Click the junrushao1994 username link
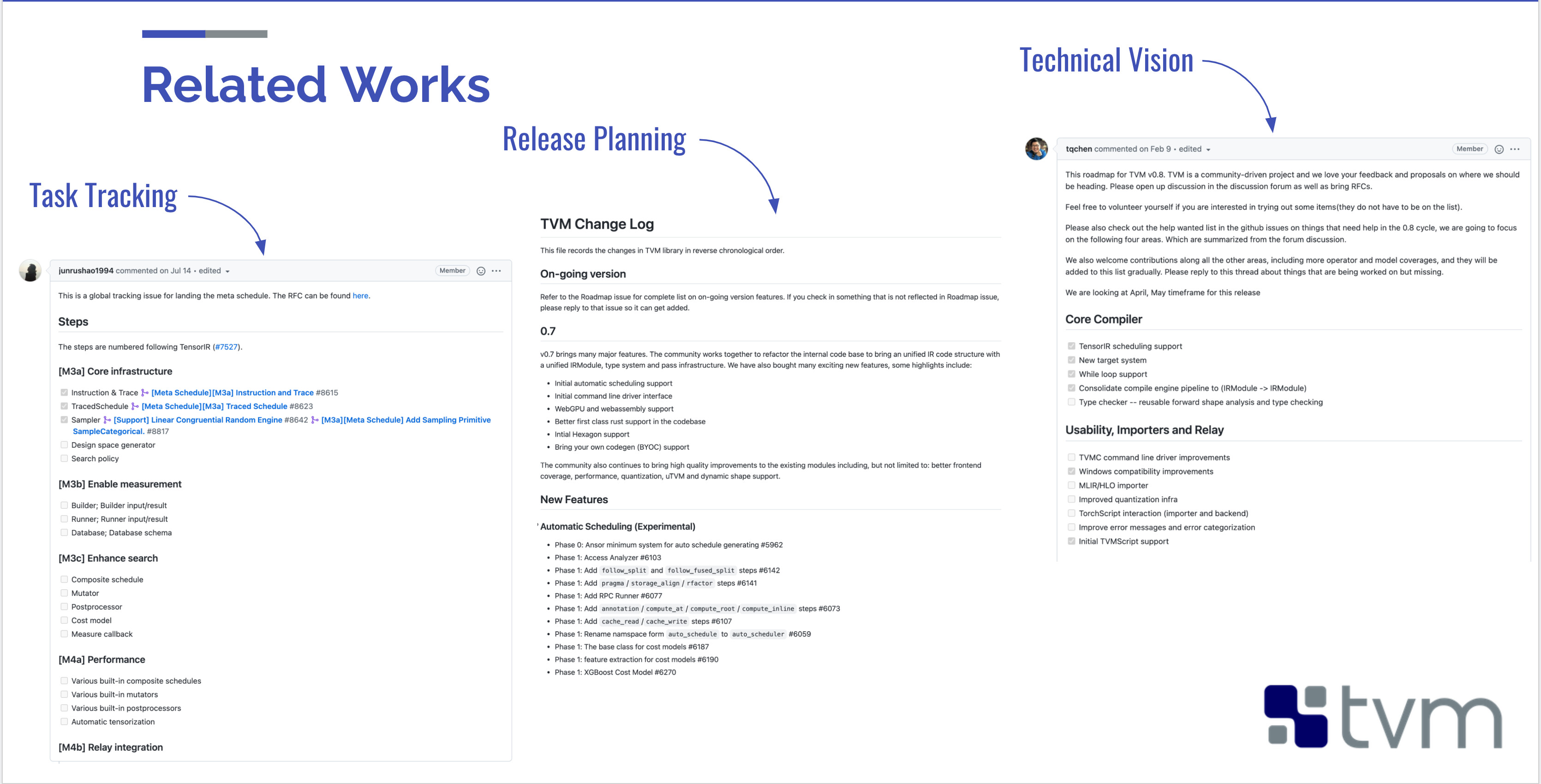 pos(85,271)
